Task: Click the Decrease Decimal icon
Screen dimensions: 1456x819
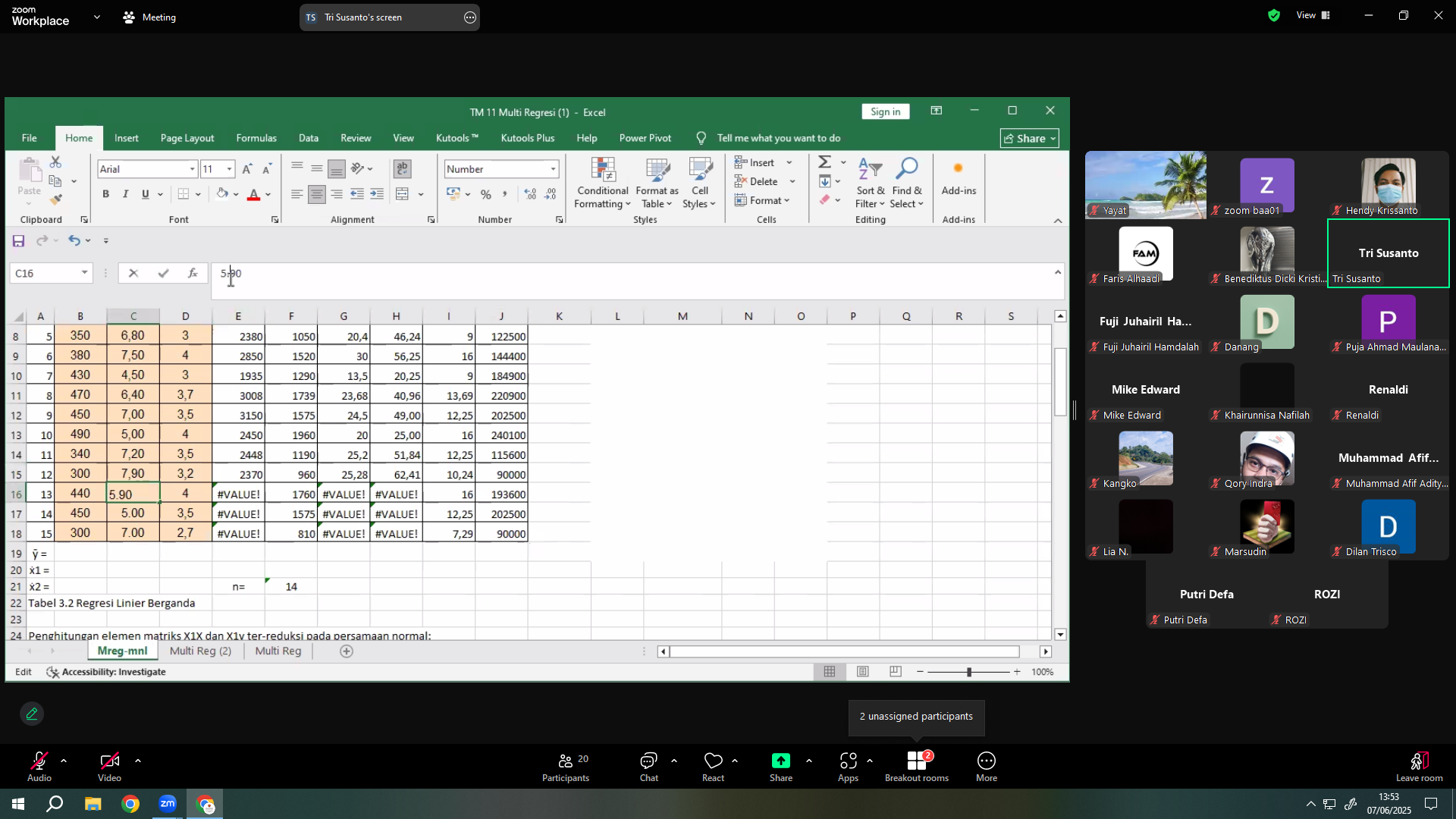Action: click(551, 194)
